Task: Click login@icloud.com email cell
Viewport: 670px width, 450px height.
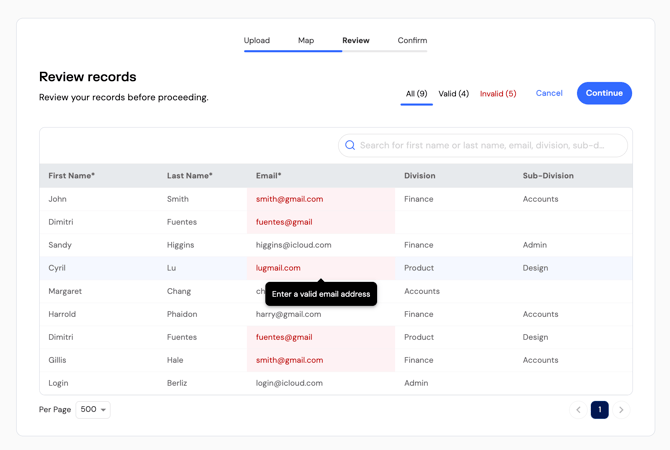Action: click(321, 383)
